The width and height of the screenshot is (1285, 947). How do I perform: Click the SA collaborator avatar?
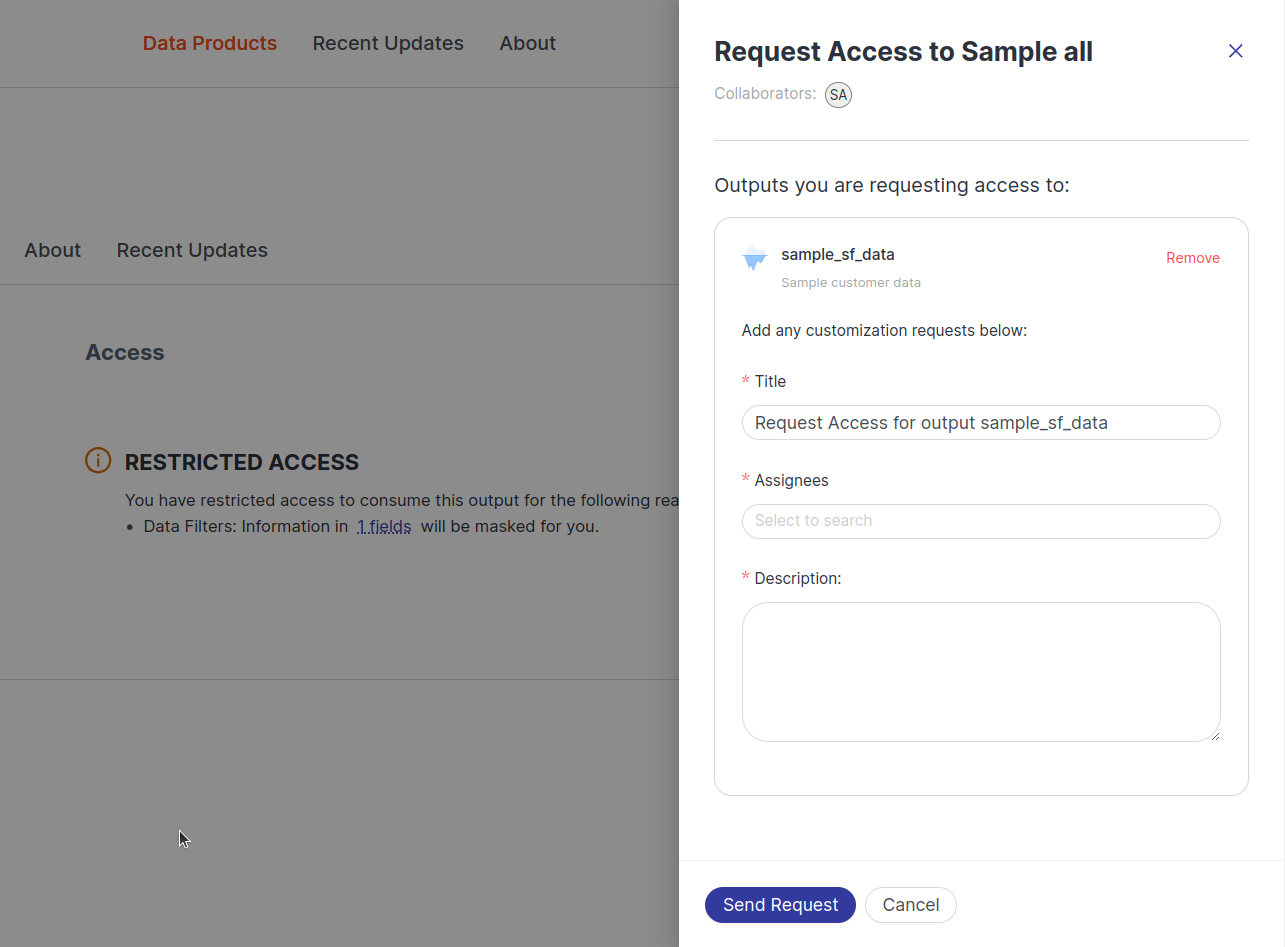click(x=838, y=95)
